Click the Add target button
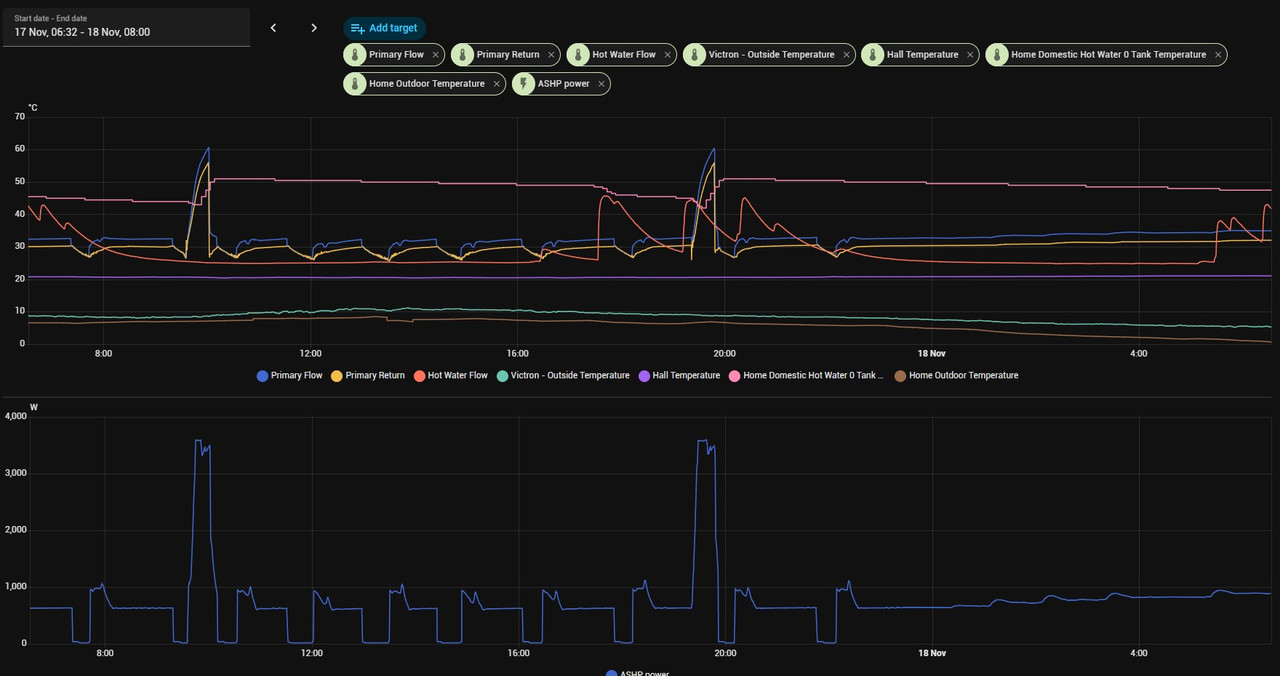Screen dimensions: 1280x676 click(x=385, y=28)
